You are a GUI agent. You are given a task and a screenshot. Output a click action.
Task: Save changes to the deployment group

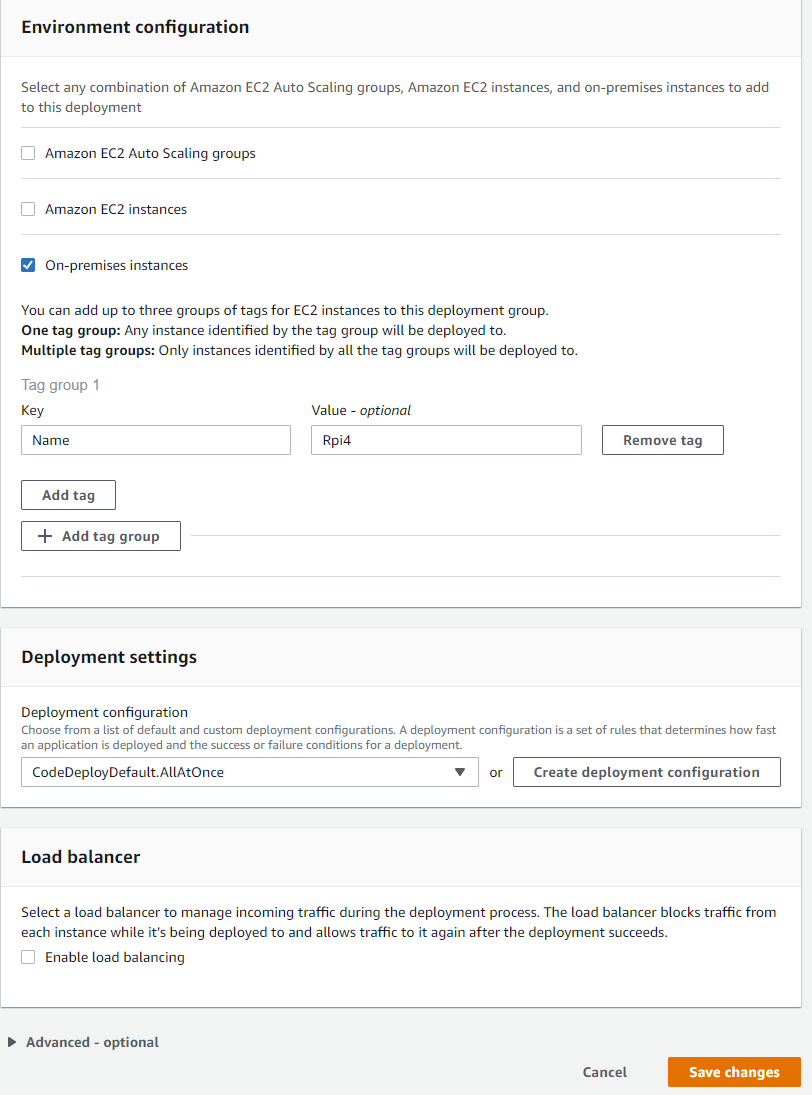[734, 1071]
